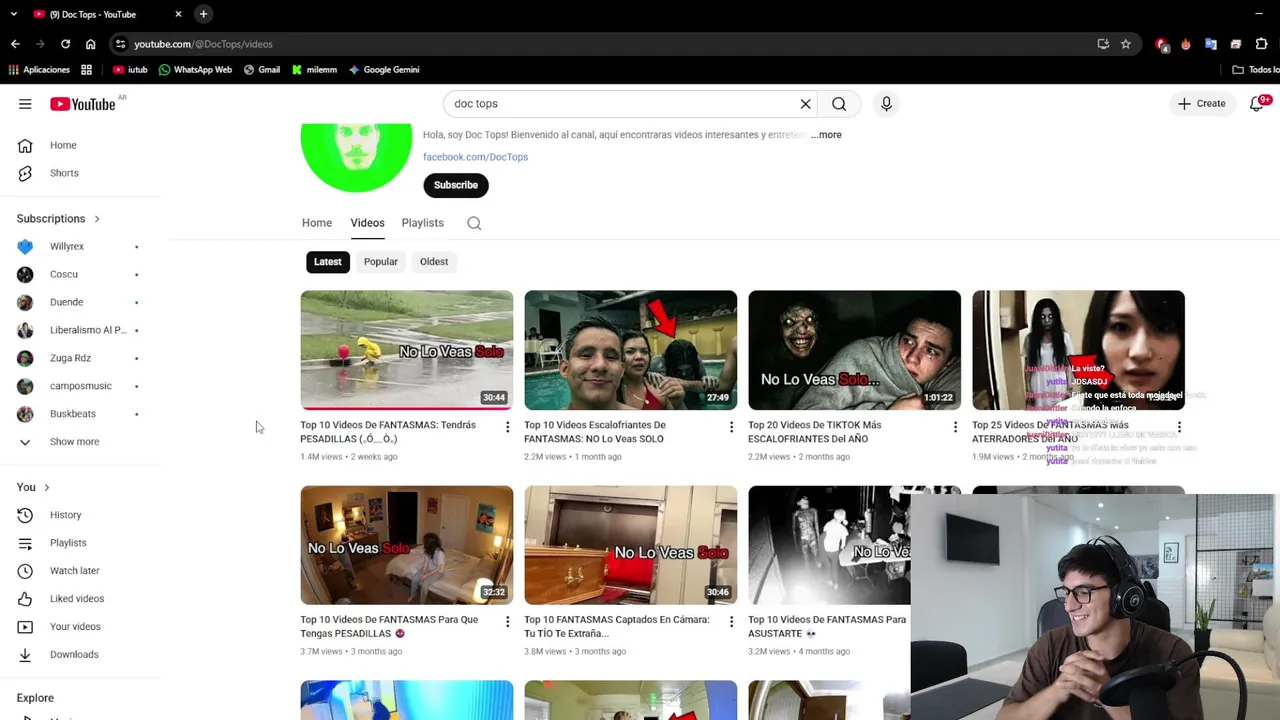Open the 27:49 pool video thumbnail
The image size is (1280, 720).
631,350
